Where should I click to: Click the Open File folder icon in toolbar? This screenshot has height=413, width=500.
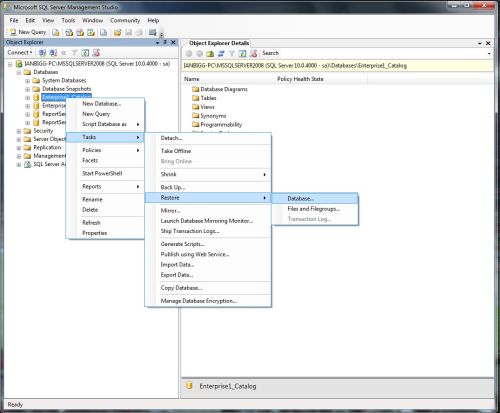[117, 32]
